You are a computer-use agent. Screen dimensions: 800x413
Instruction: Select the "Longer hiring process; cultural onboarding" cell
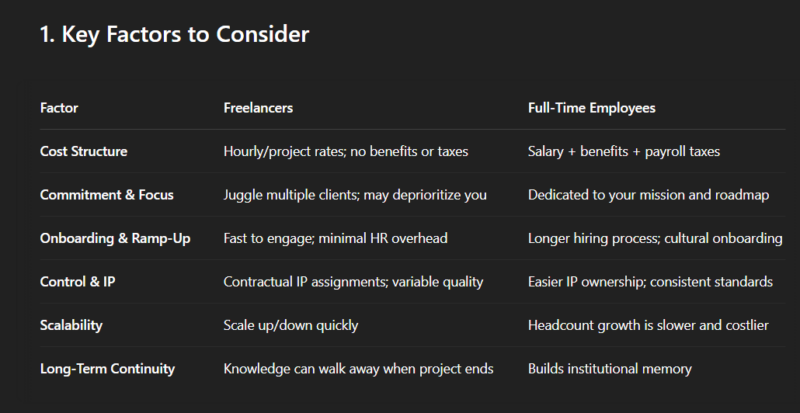655,238
